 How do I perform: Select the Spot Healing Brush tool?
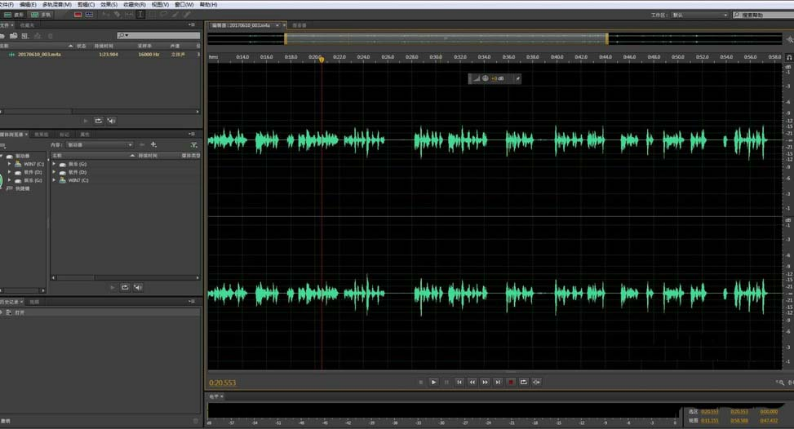[x=187, y=15]
